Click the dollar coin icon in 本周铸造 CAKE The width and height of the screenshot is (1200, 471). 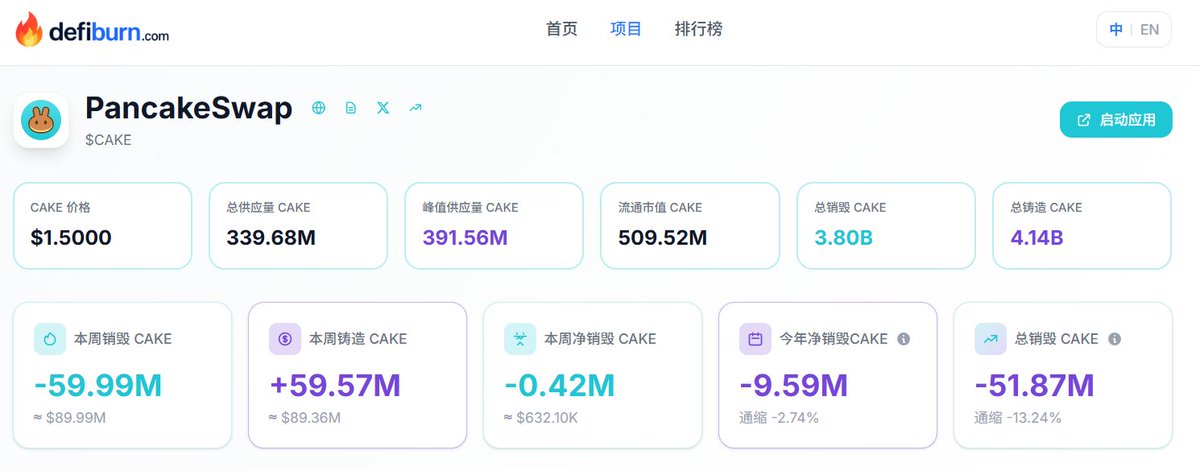click(x=285, y=339)
